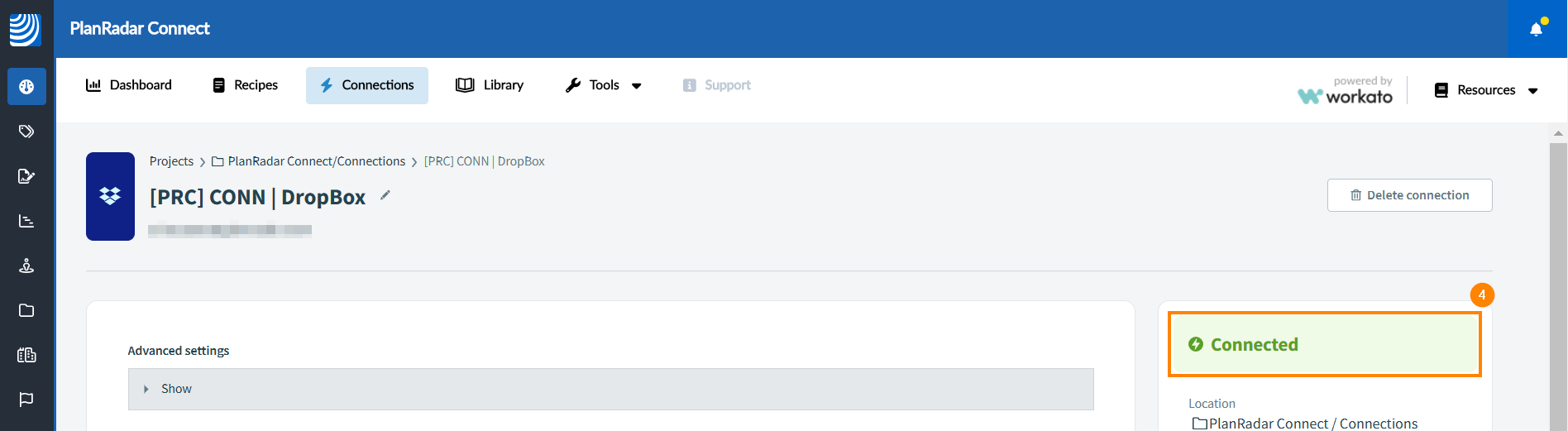Open the tags sidebar icon
The height and width of the screenshot is (431, 1568).
(x=26, y=132)
